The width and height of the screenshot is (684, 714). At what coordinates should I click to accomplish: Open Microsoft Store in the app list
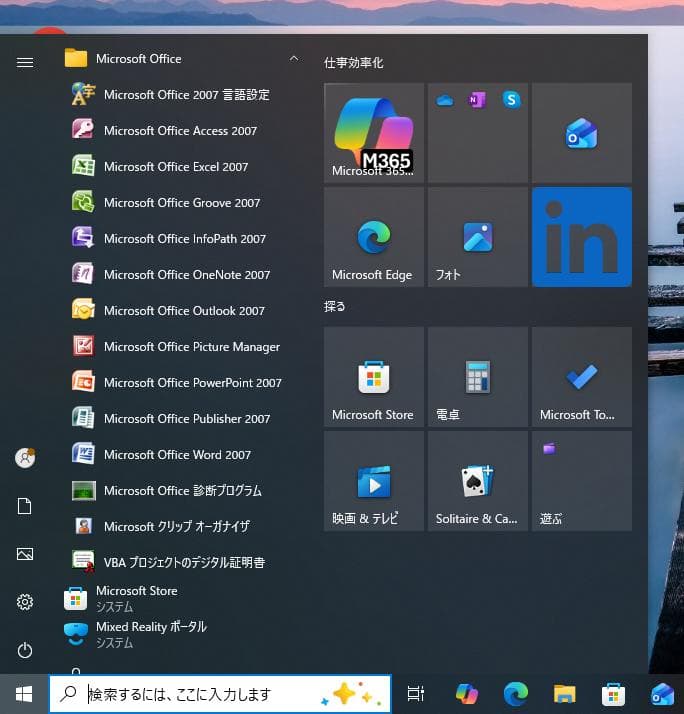[x=182, y=598]
